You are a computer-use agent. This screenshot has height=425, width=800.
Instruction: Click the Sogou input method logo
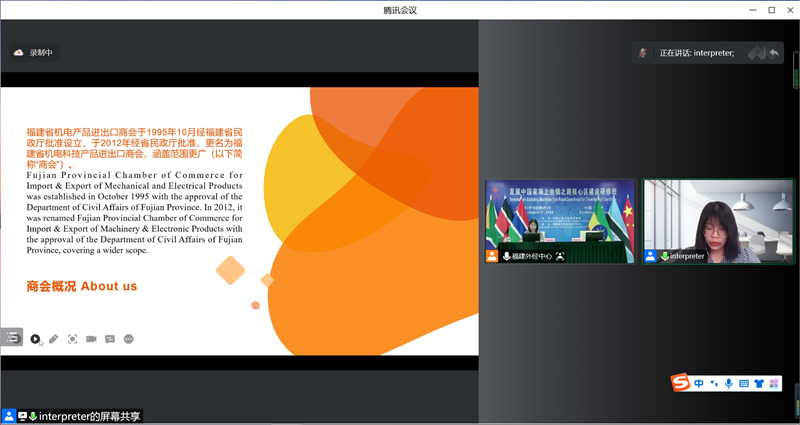(x=681, y=383)
